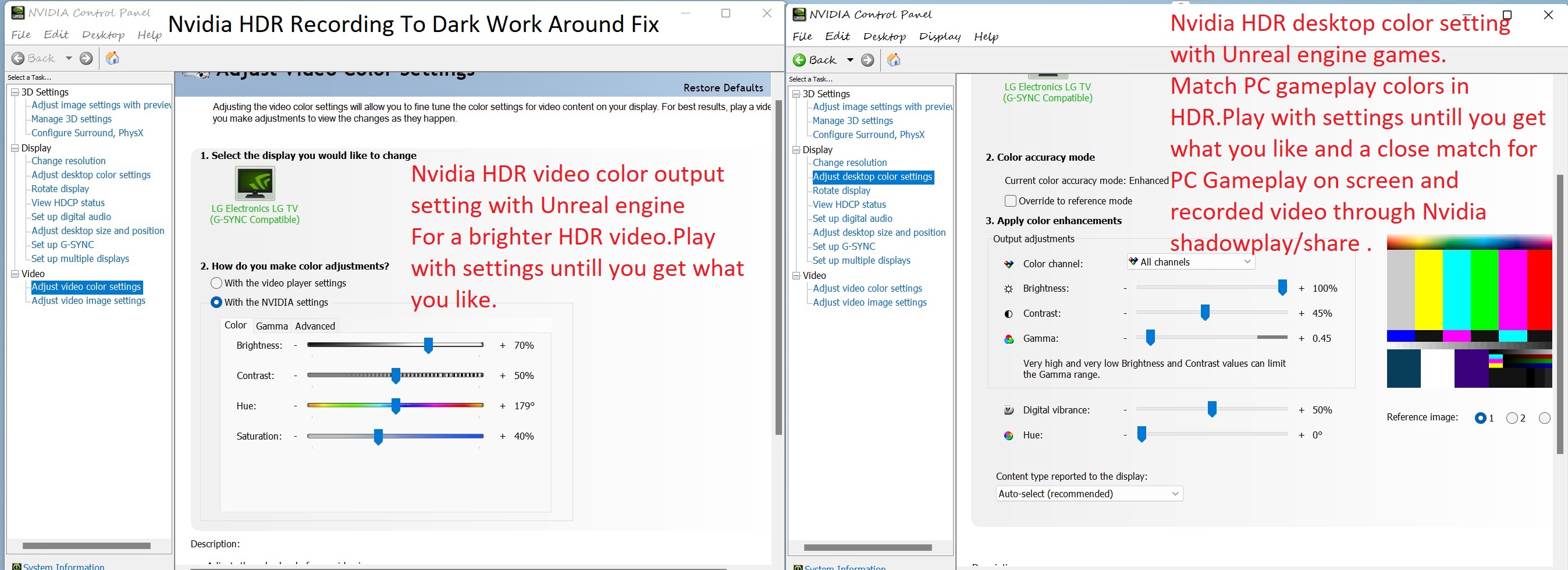Click Forward arrow icon in right window

(x=868, y=61)
